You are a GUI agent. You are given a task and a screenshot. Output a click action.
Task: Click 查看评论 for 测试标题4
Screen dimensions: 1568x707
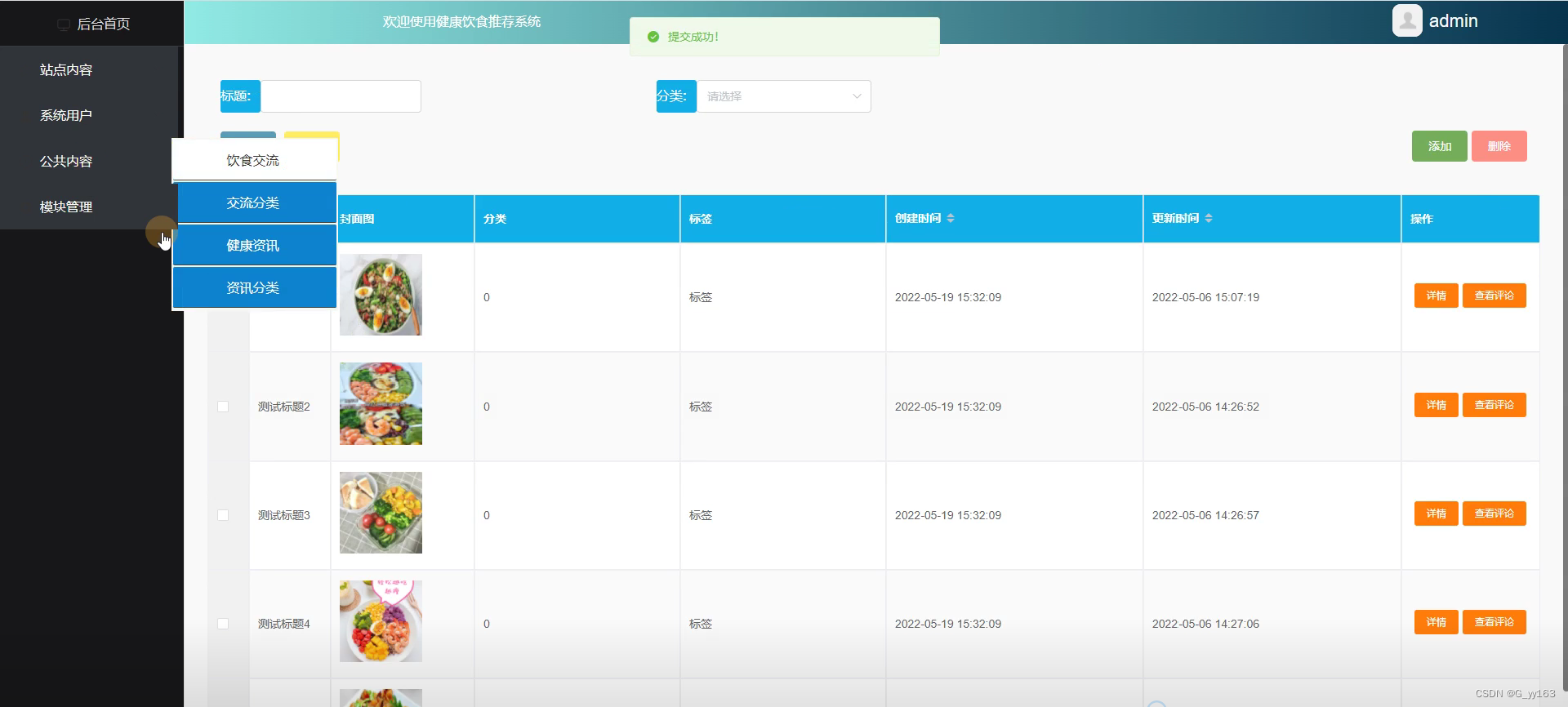(x=1494, y=622)
